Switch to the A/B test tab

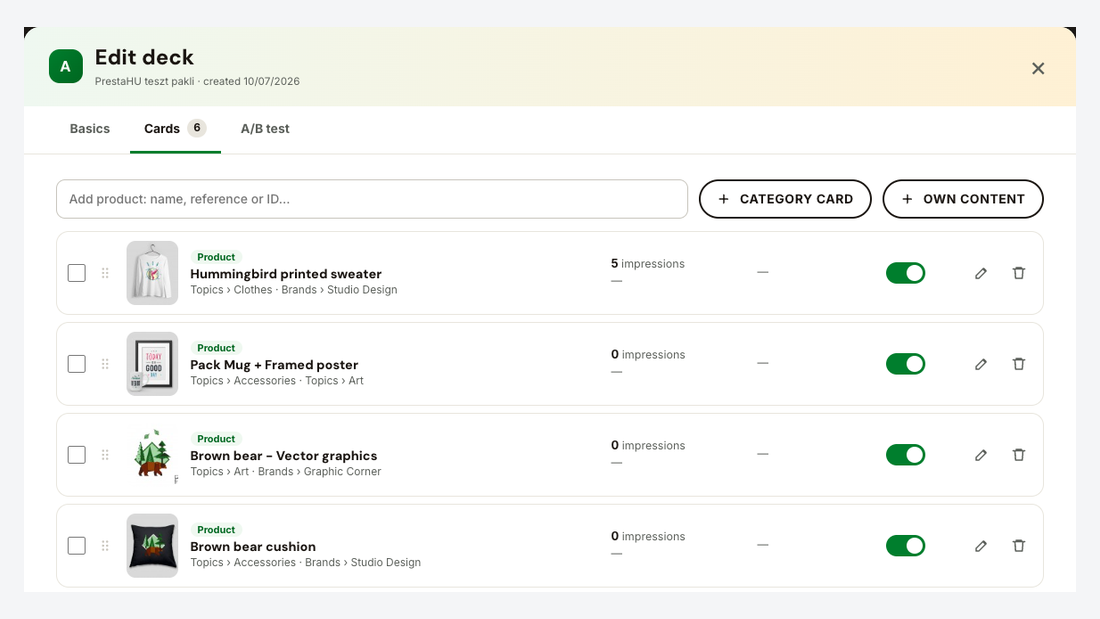point(265,128)
